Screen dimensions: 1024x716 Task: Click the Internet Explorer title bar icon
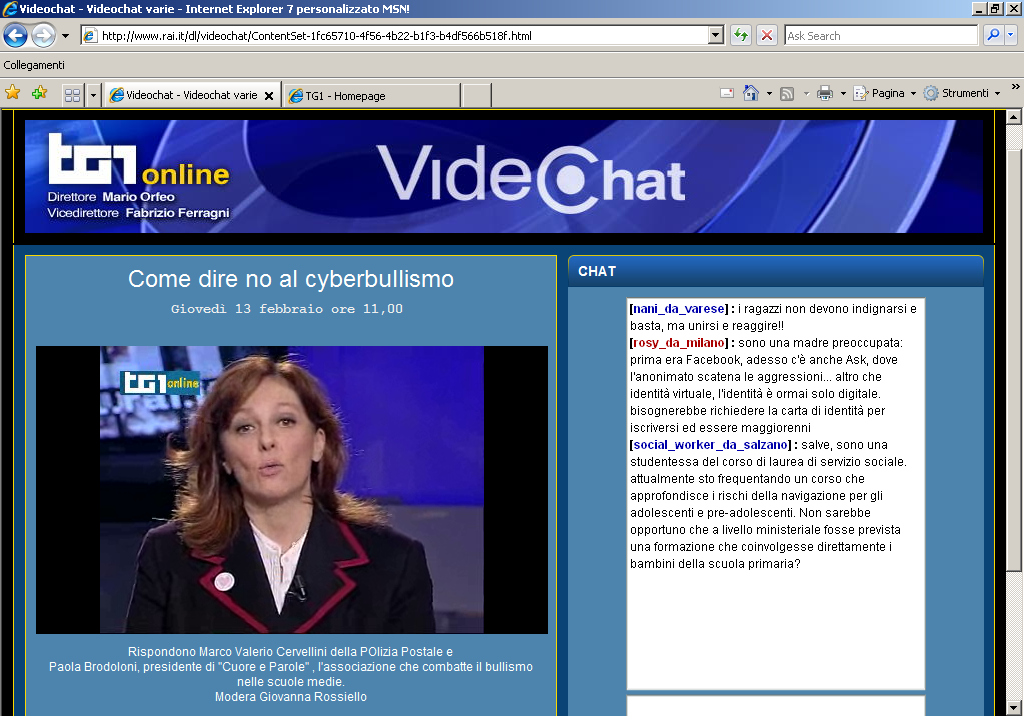(9, 8)
